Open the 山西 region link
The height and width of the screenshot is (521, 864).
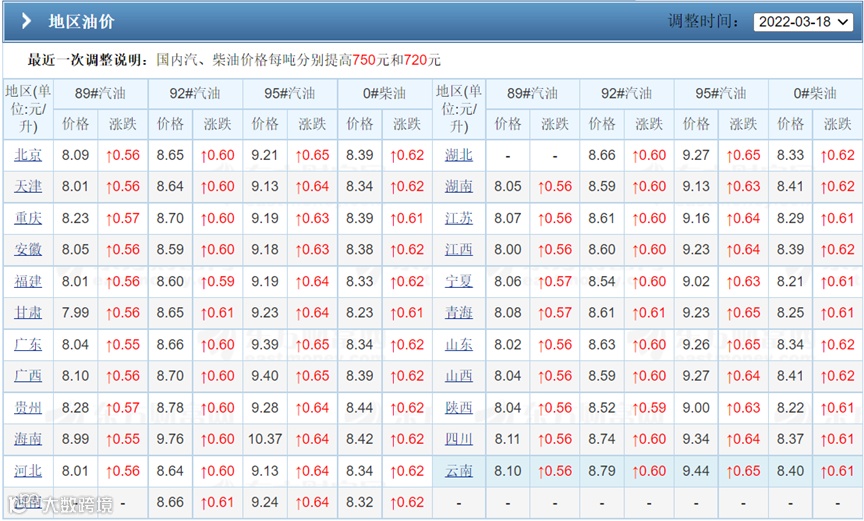pos(459,376)
